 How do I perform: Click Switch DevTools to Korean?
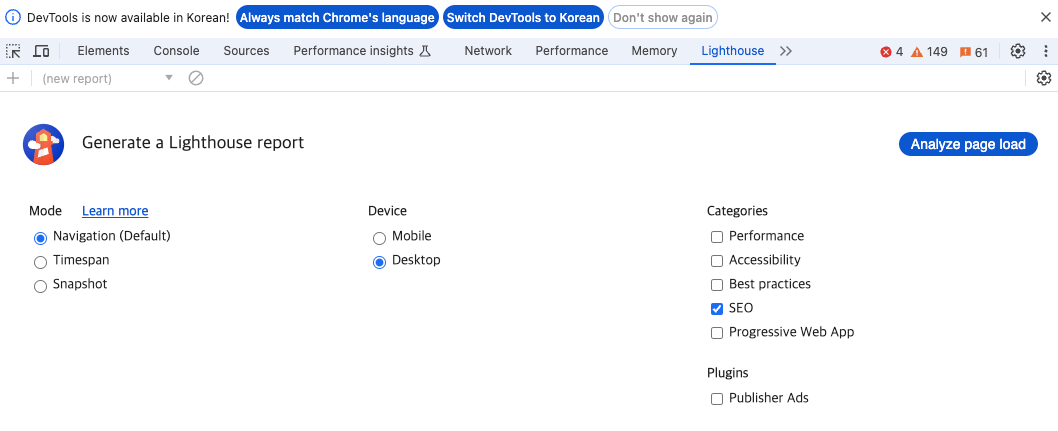coord(523,18)
